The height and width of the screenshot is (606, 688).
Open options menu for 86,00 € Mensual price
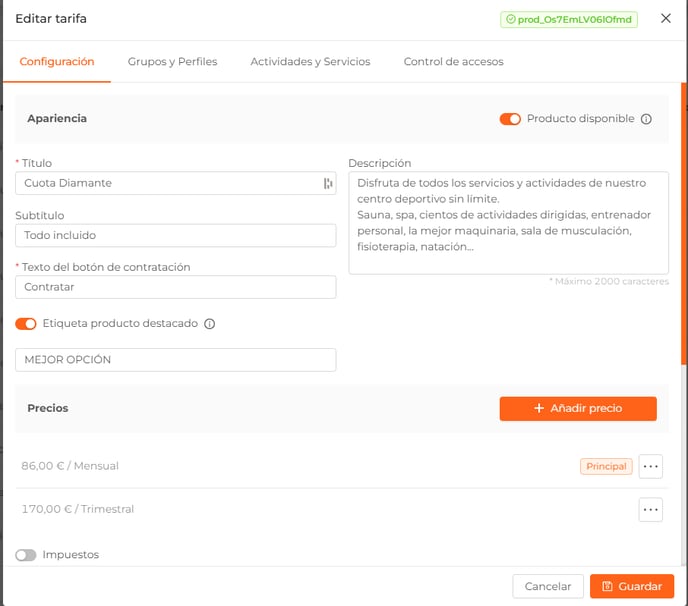(650, 466)
